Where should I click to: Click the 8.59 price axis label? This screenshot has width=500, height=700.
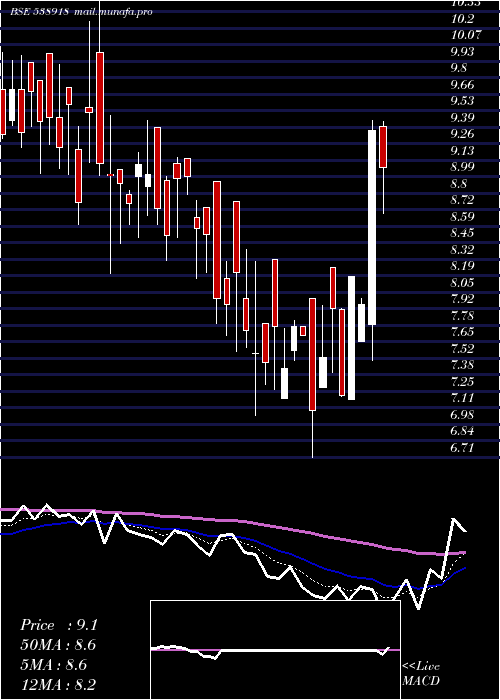(x=462, y=217)
